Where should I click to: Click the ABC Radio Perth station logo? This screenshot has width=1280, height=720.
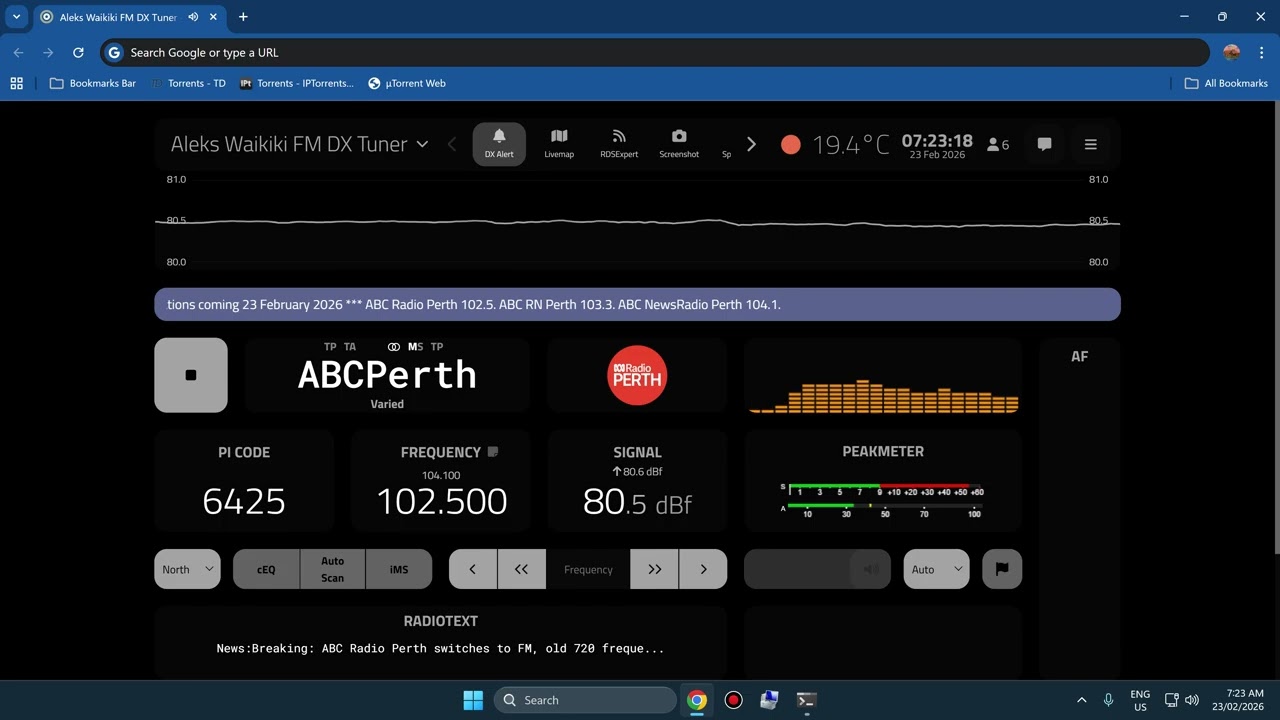point(637,376)
